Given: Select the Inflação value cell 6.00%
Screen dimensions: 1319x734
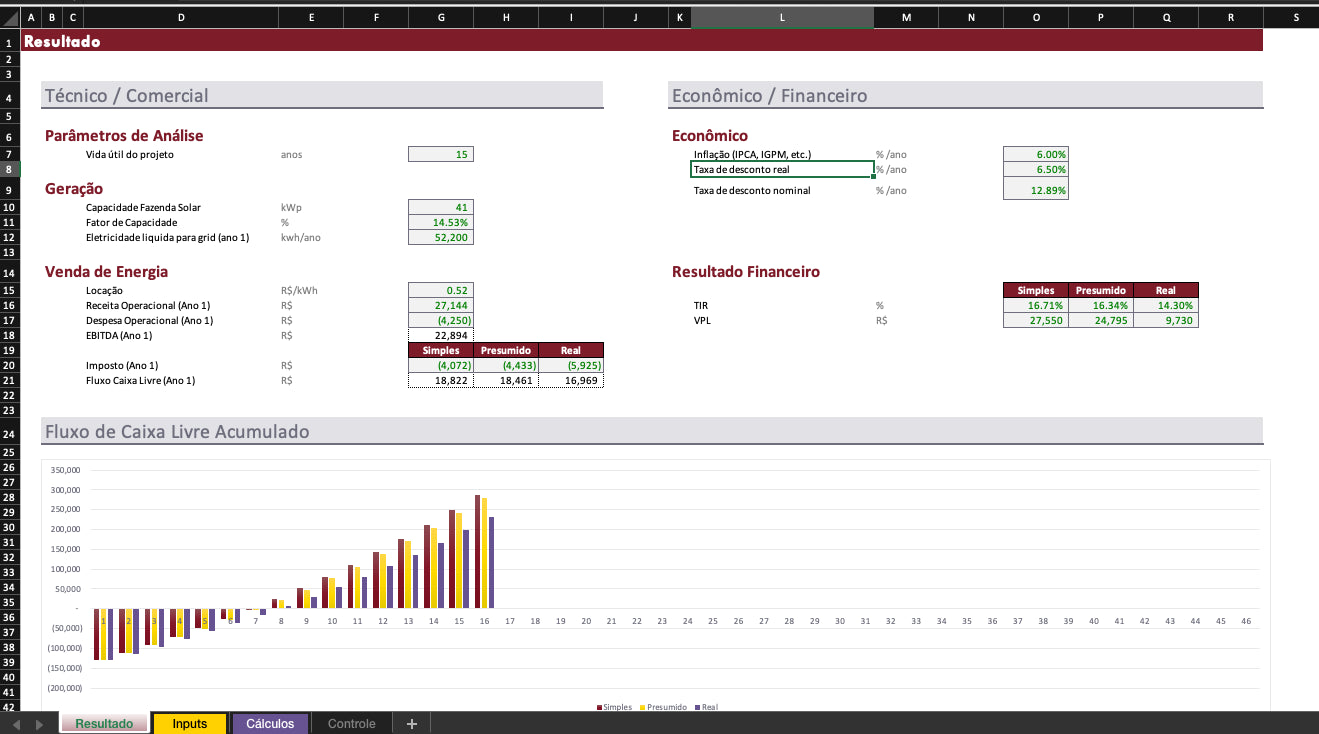Looking at the screenshot, I should pos(1035,154).
